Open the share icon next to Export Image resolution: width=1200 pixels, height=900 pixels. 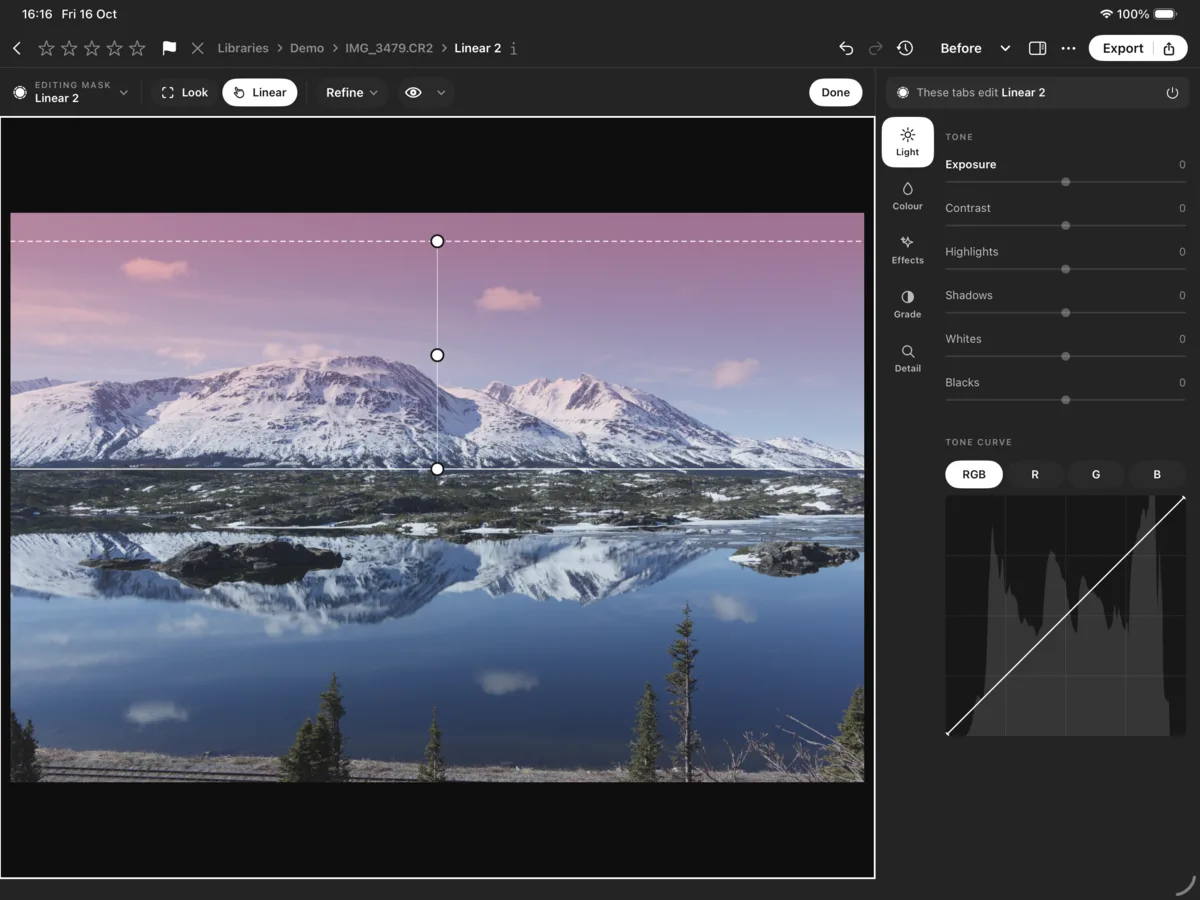tap(1169, 48)
